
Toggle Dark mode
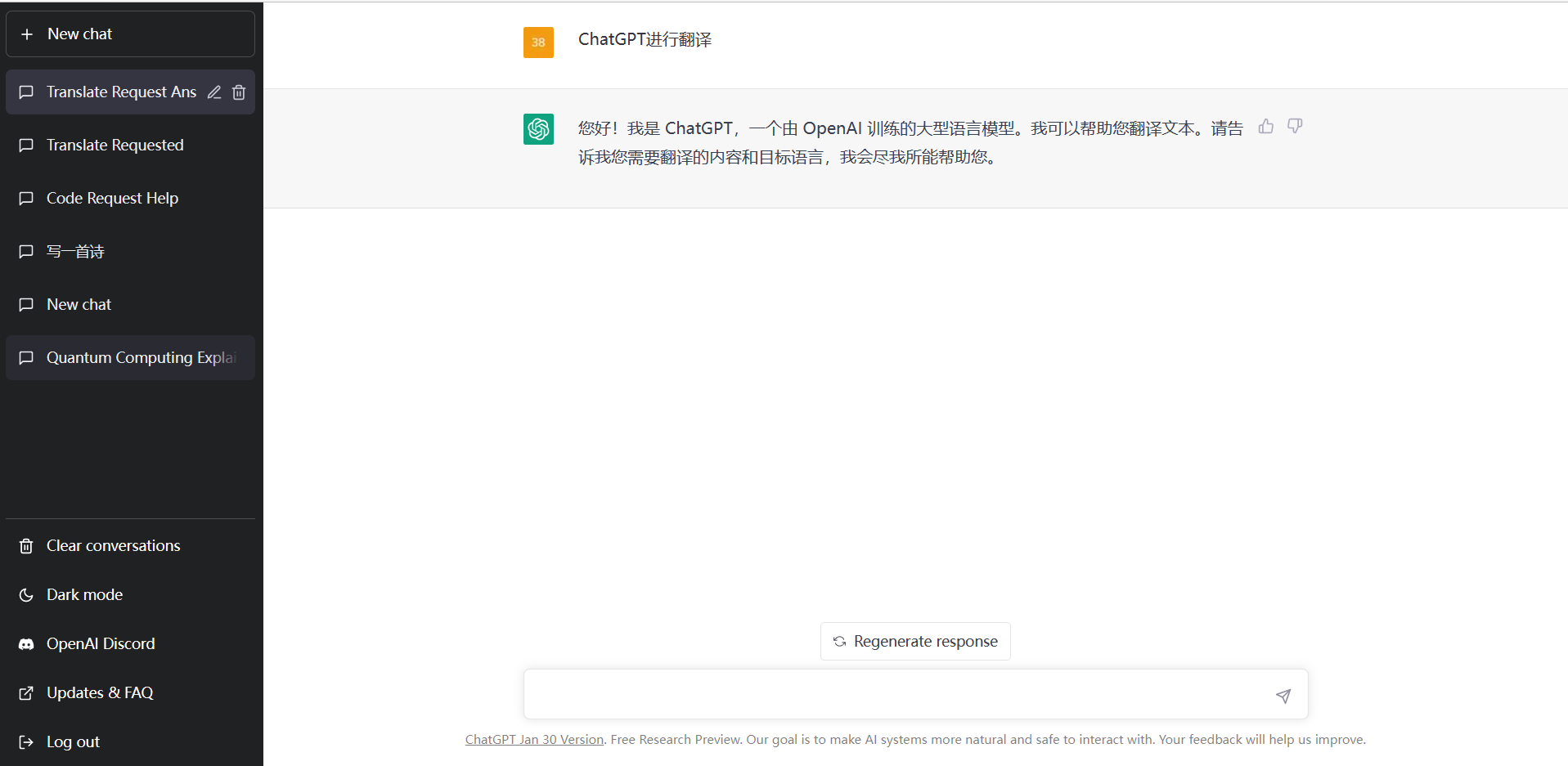[130, 595]
